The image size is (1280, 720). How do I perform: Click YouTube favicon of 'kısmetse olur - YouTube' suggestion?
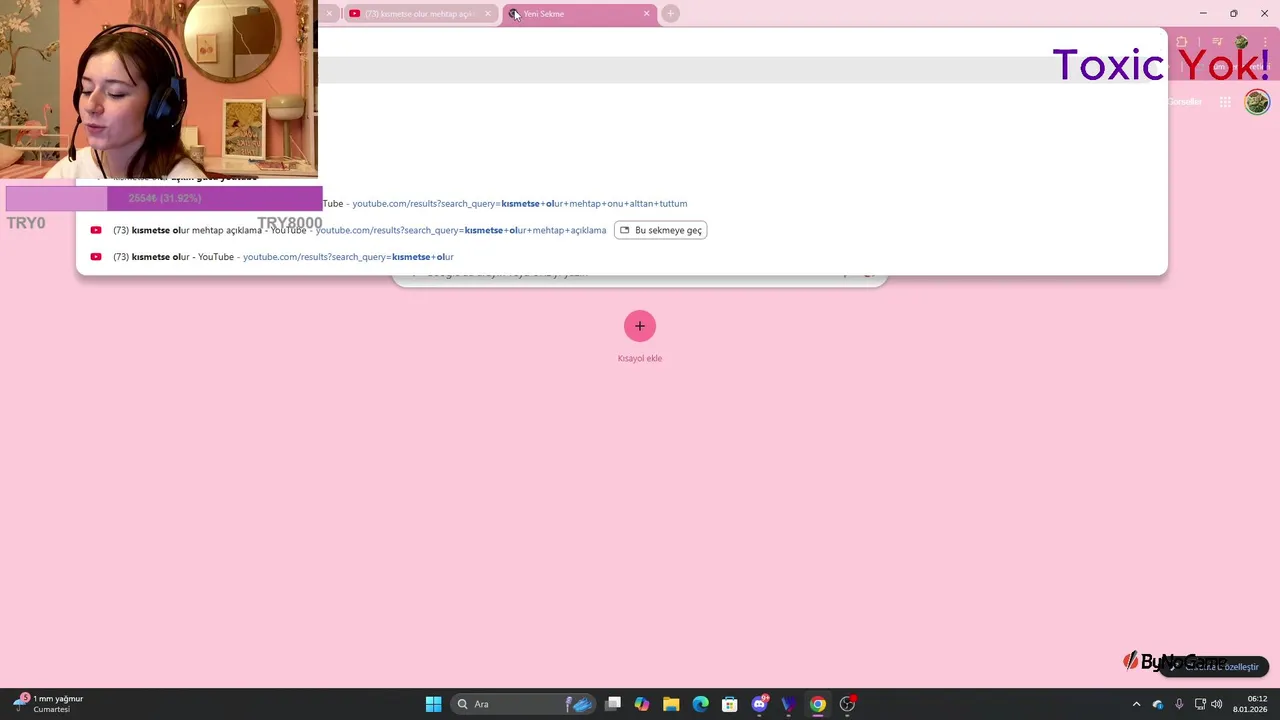pos(96,257)
